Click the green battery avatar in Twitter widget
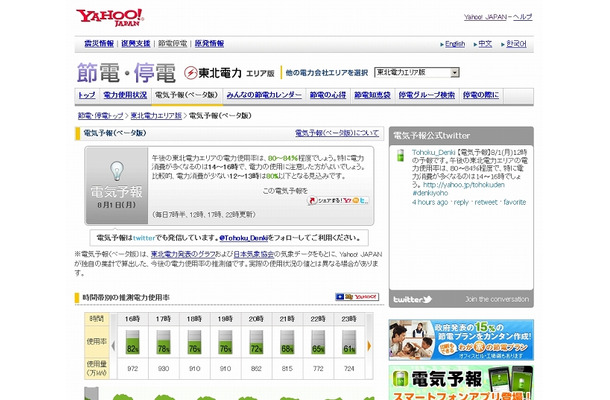This screenshot has height=400, width=610. pyautogui.click(x=400, y=155)
